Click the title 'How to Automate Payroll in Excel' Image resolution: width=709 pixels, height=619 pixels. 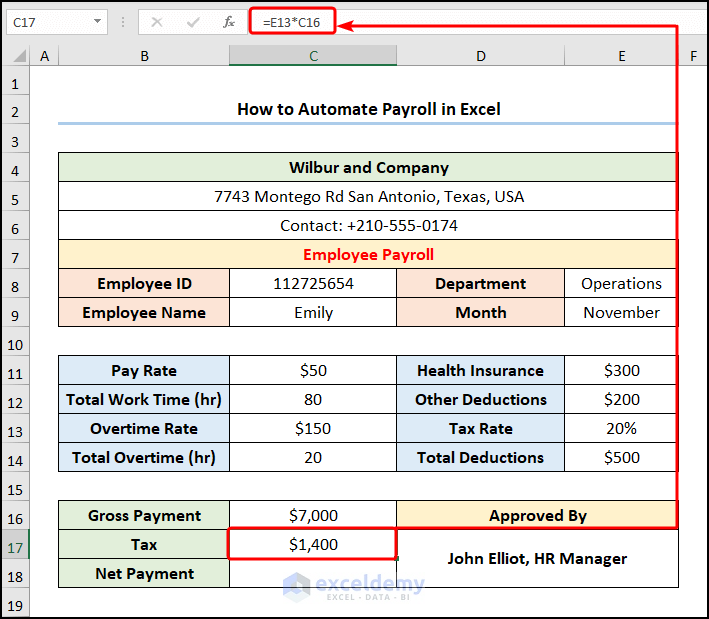[x=369, y=109]
